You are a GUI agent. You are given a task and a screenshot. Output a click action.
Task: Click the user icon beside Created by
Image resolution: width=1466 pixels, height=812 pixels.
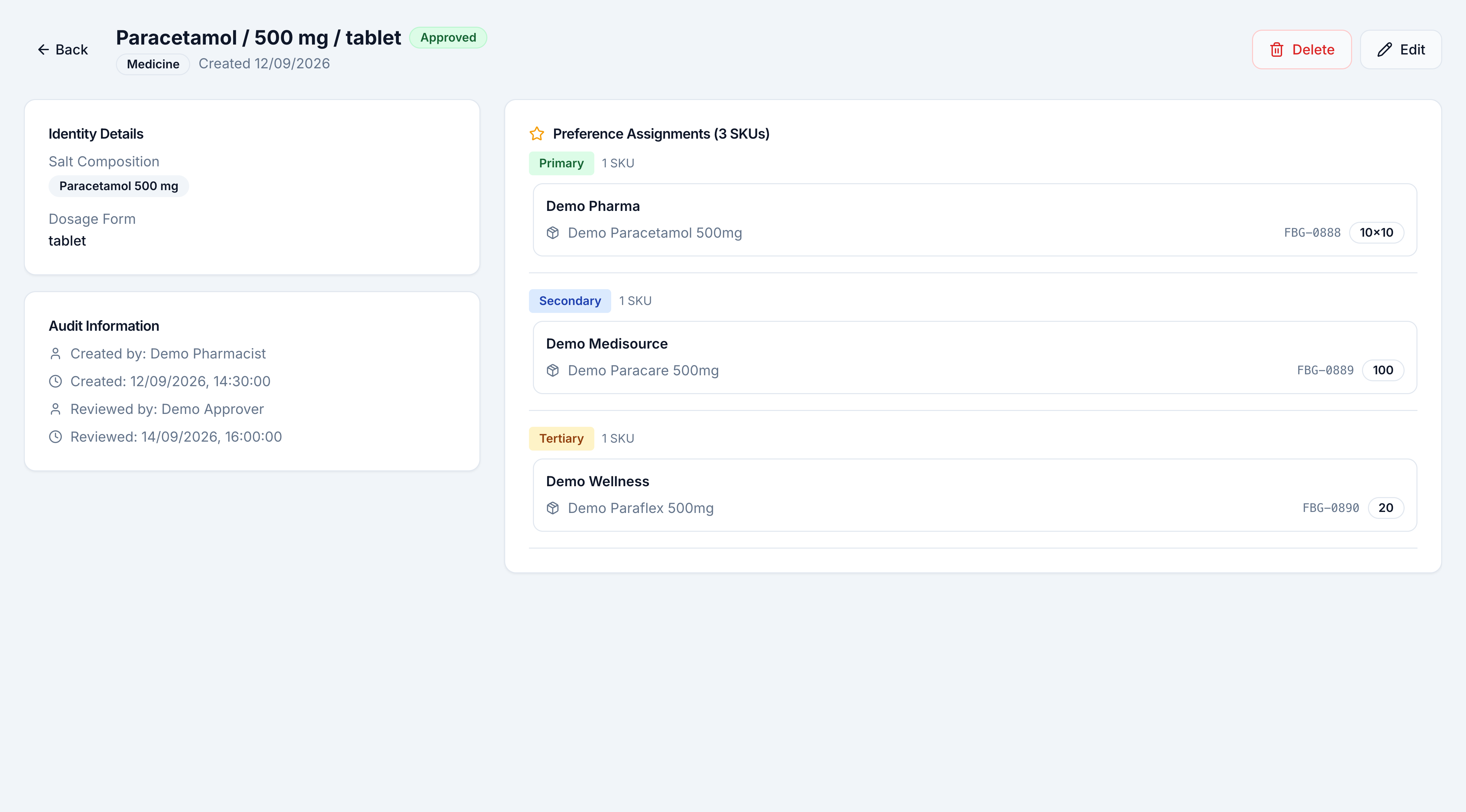point(55,354)
